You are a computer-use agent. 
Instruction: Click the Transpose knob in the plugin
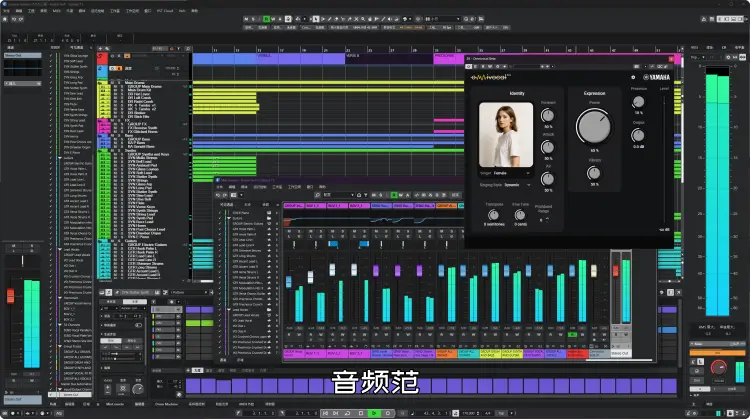(x=494, y=214)
